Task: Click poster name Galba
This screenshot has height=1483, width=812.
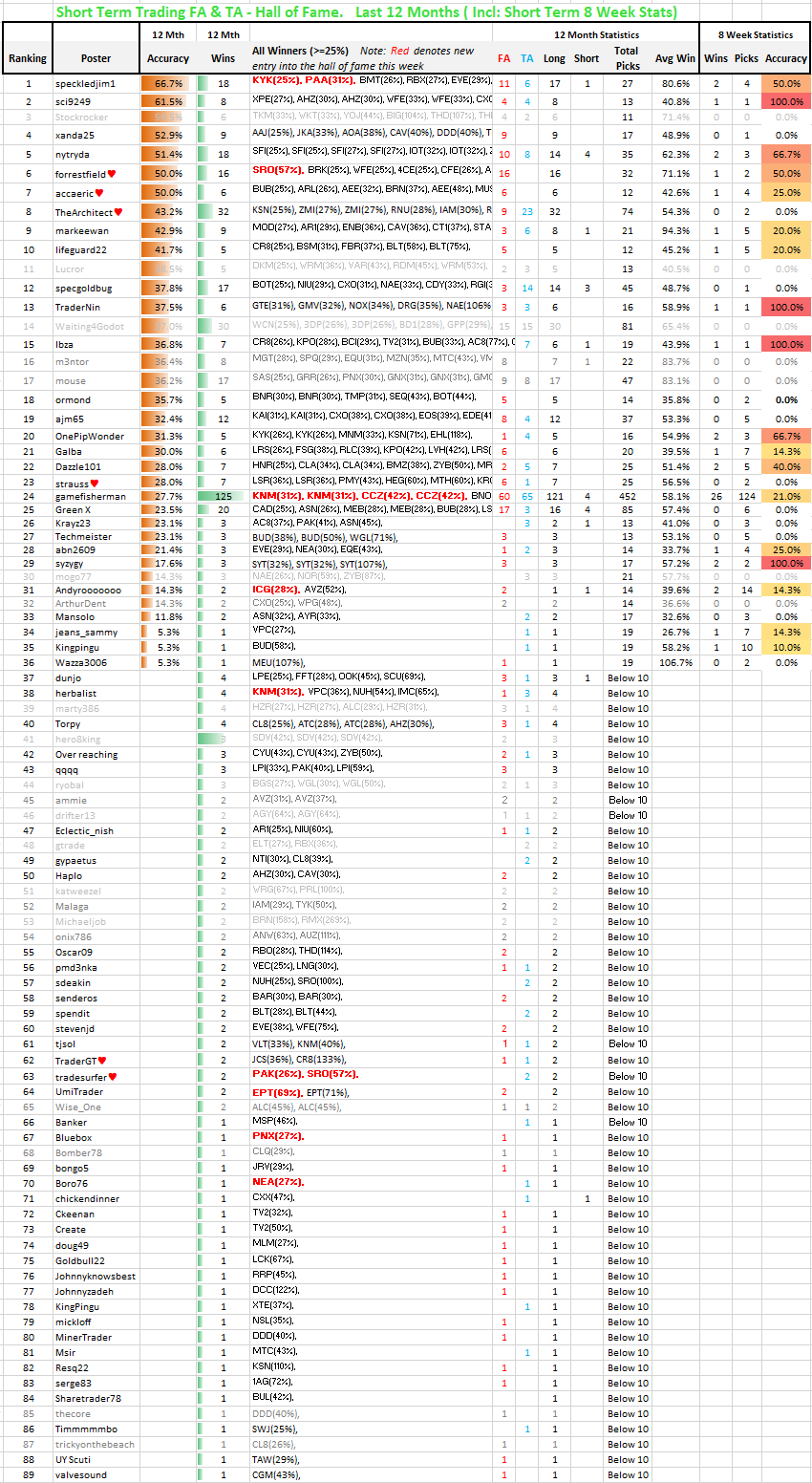Action: (68, 451)
